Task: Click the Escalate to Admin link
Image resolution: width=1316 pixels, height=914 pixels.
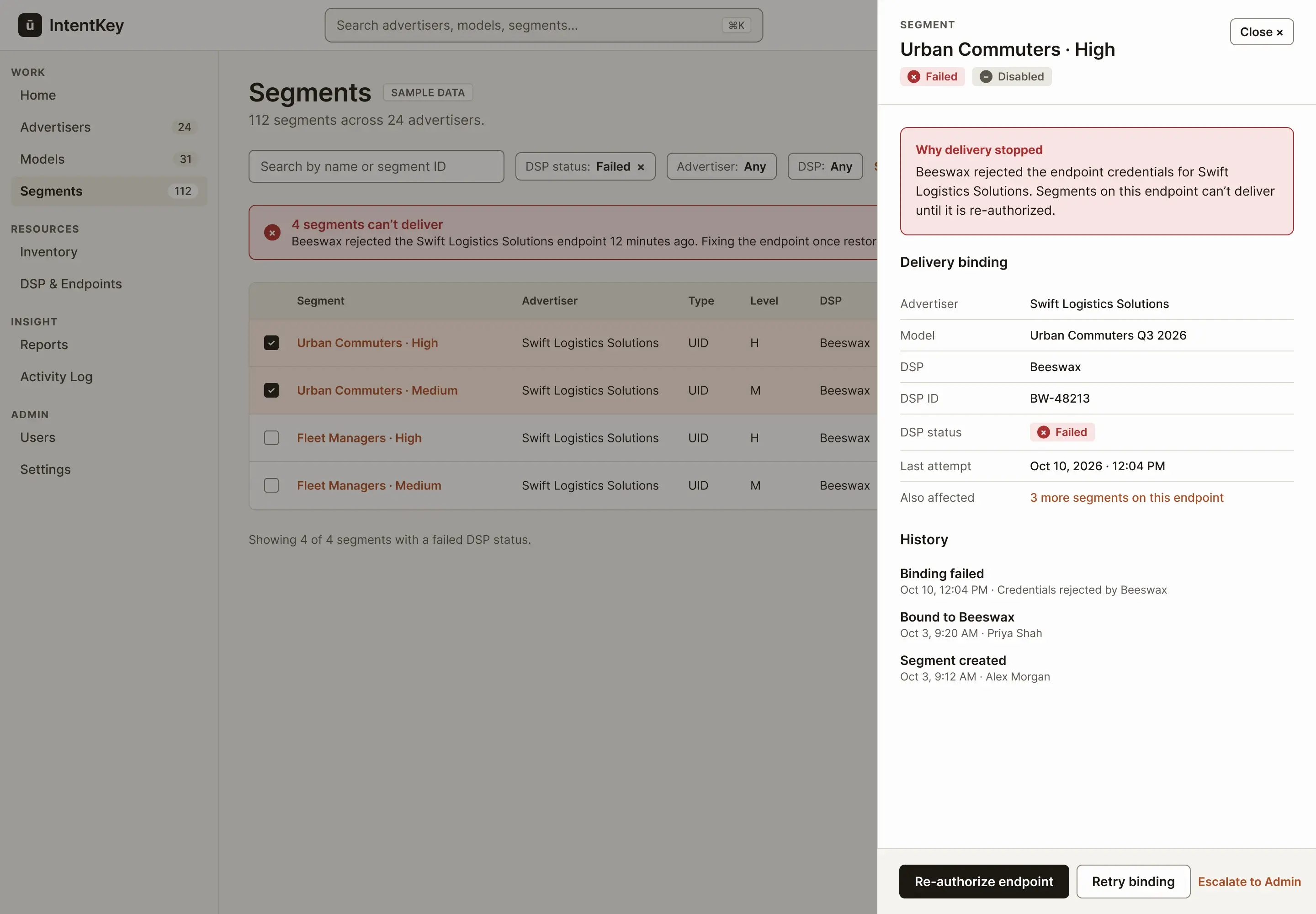Action: [1249, 882]
